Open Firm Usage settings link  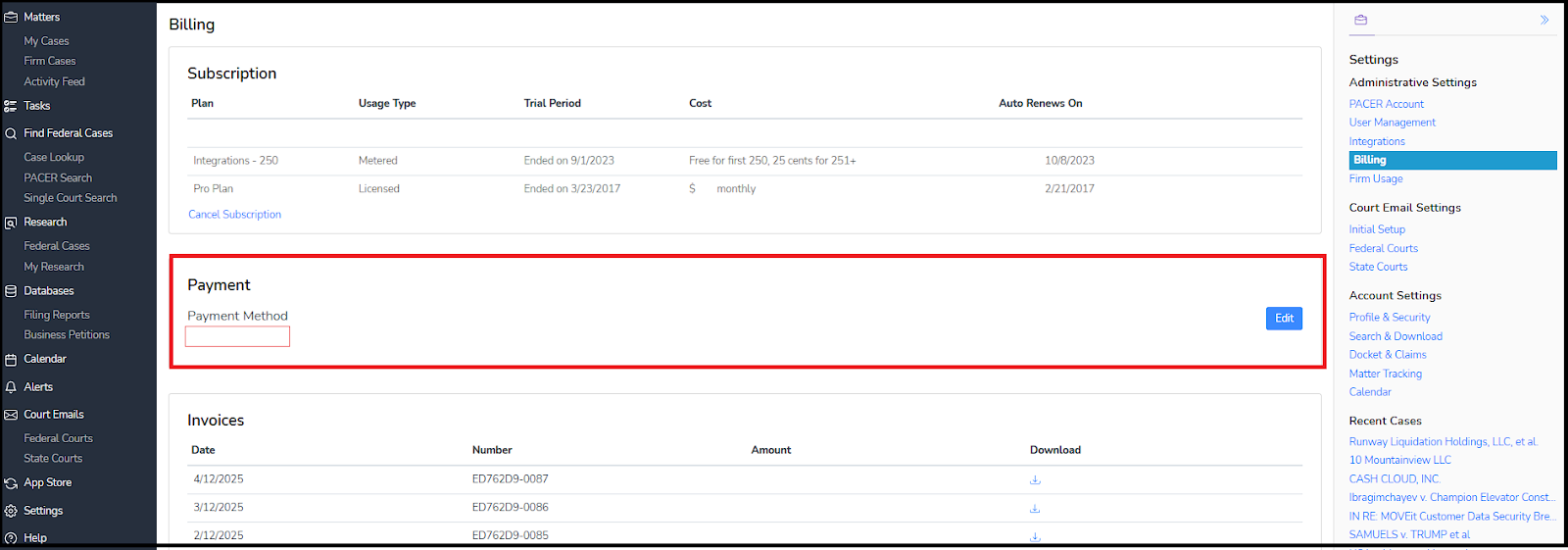click(1376, 178)
